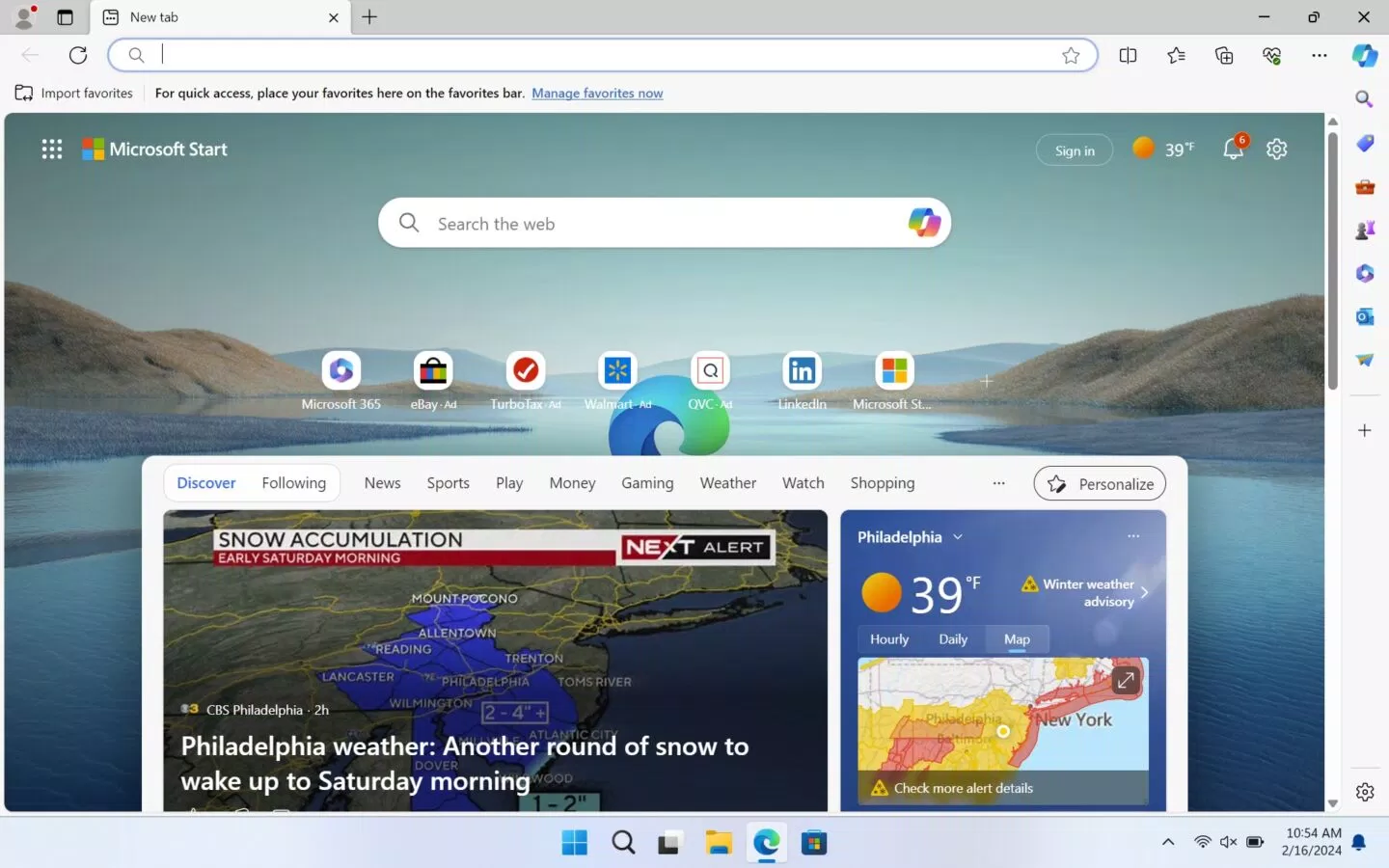Open the Collections icon
This screenshot has width=1389, height=868.
[1224, 55]
